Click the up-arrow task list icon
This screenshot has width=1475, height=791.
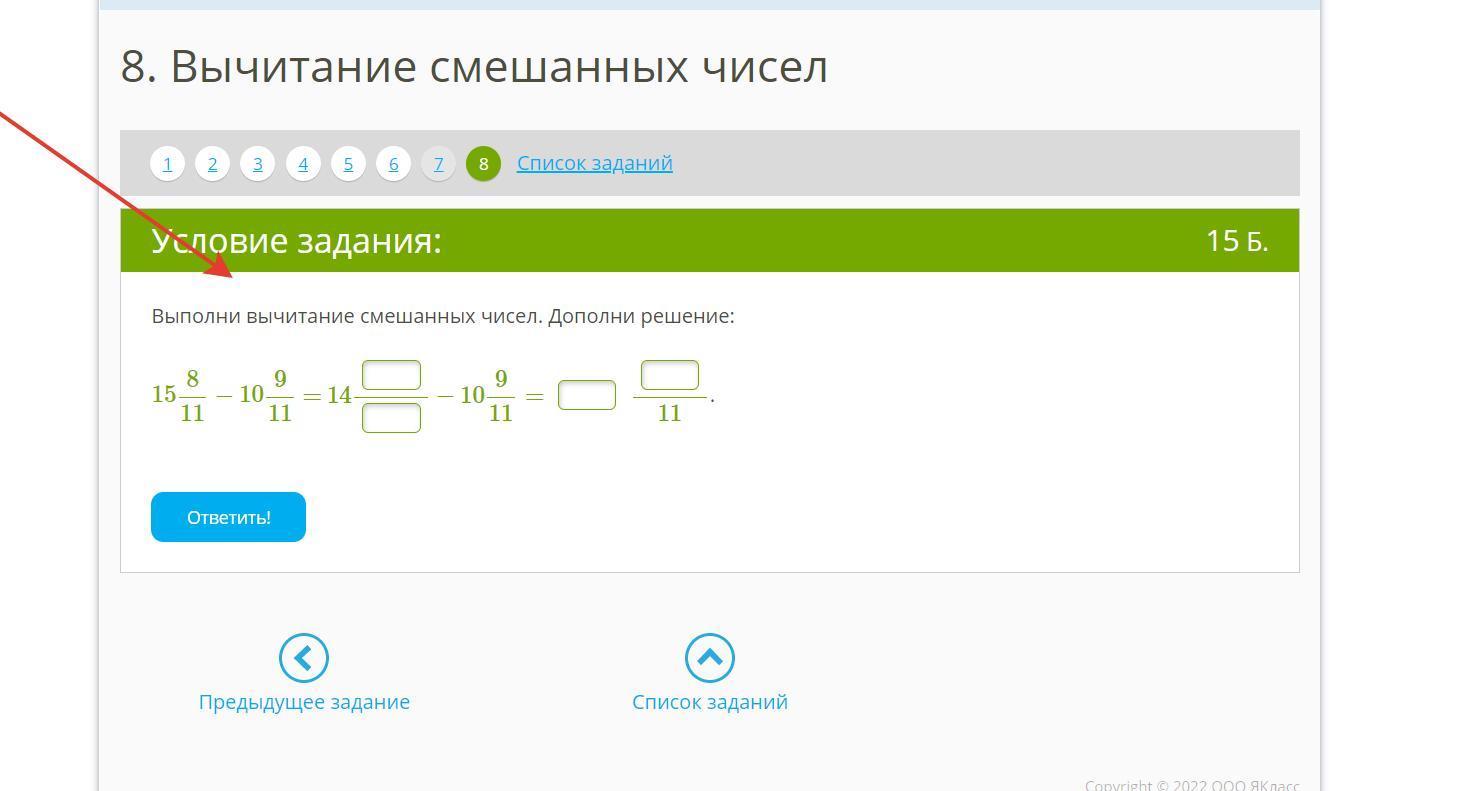[x=709, y=658]
